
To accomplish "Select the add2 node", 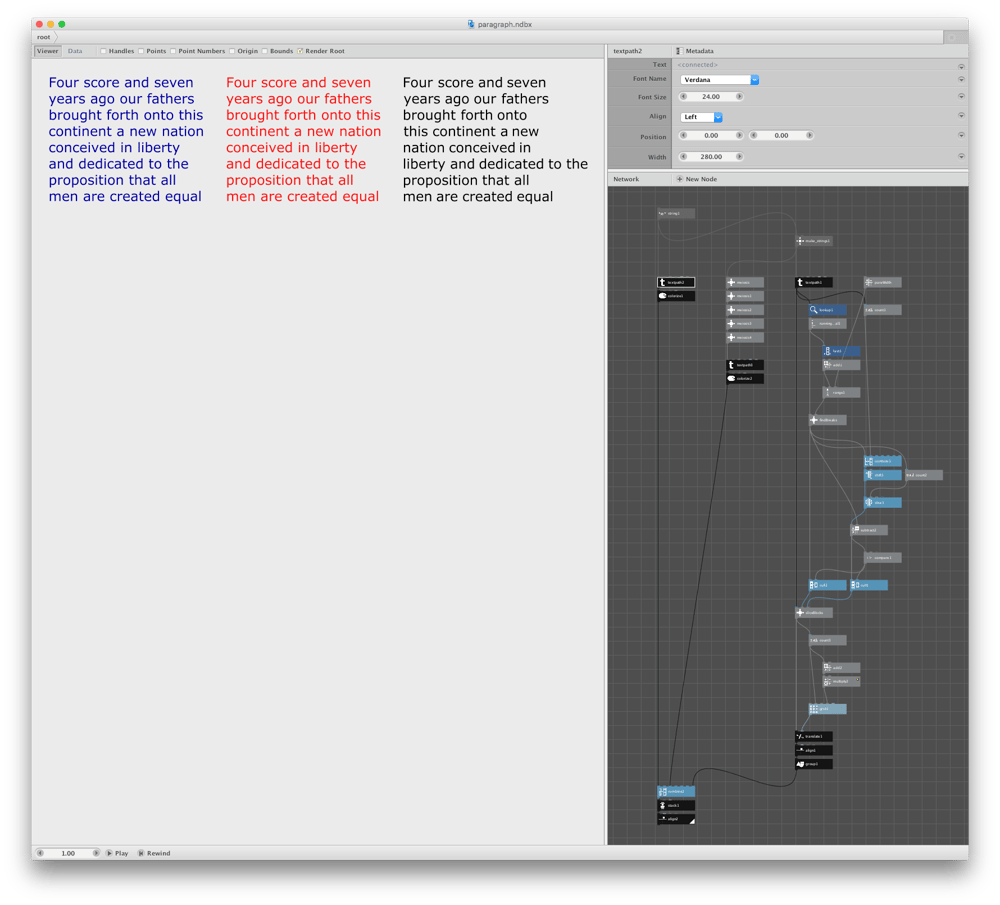I will point(842,667).
